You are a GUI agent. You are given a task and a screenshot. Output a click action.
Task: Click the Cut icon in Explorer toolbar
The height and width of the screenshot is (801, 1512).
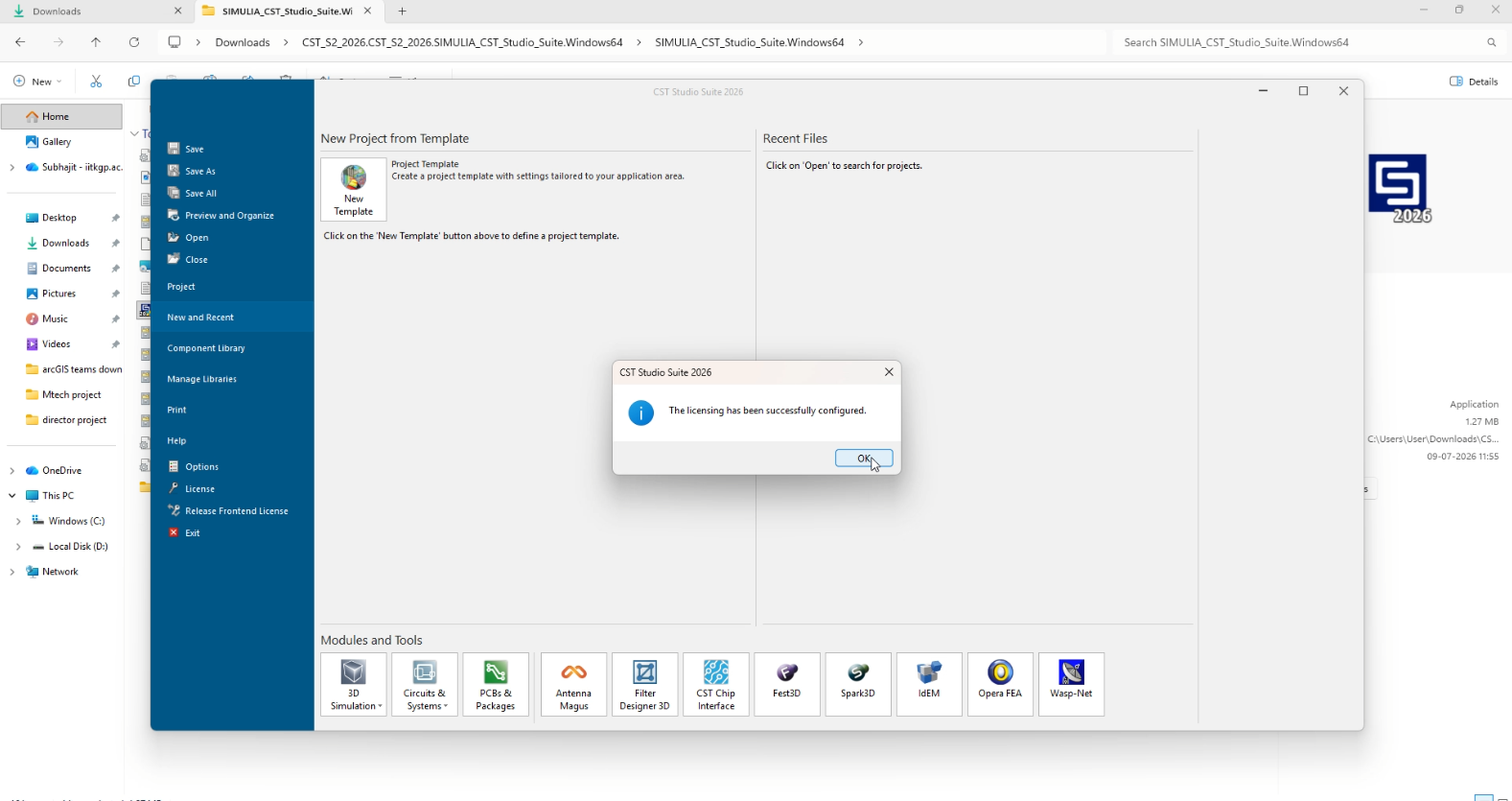point(96,82)
